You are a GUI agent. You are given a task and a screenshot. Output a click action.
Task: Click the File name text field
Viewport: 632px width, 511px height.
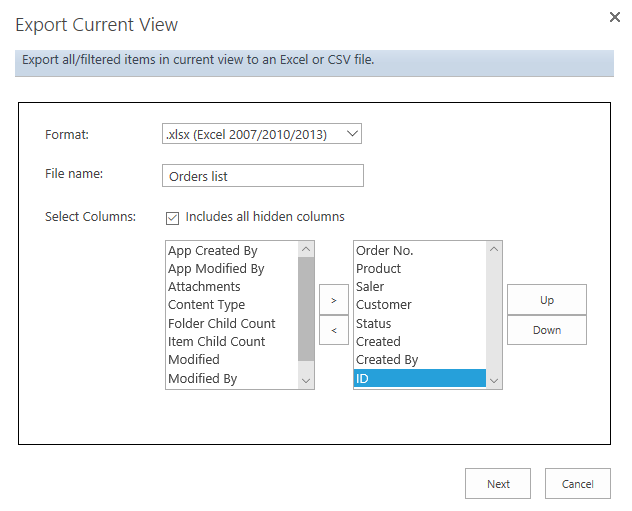(263, 176)
